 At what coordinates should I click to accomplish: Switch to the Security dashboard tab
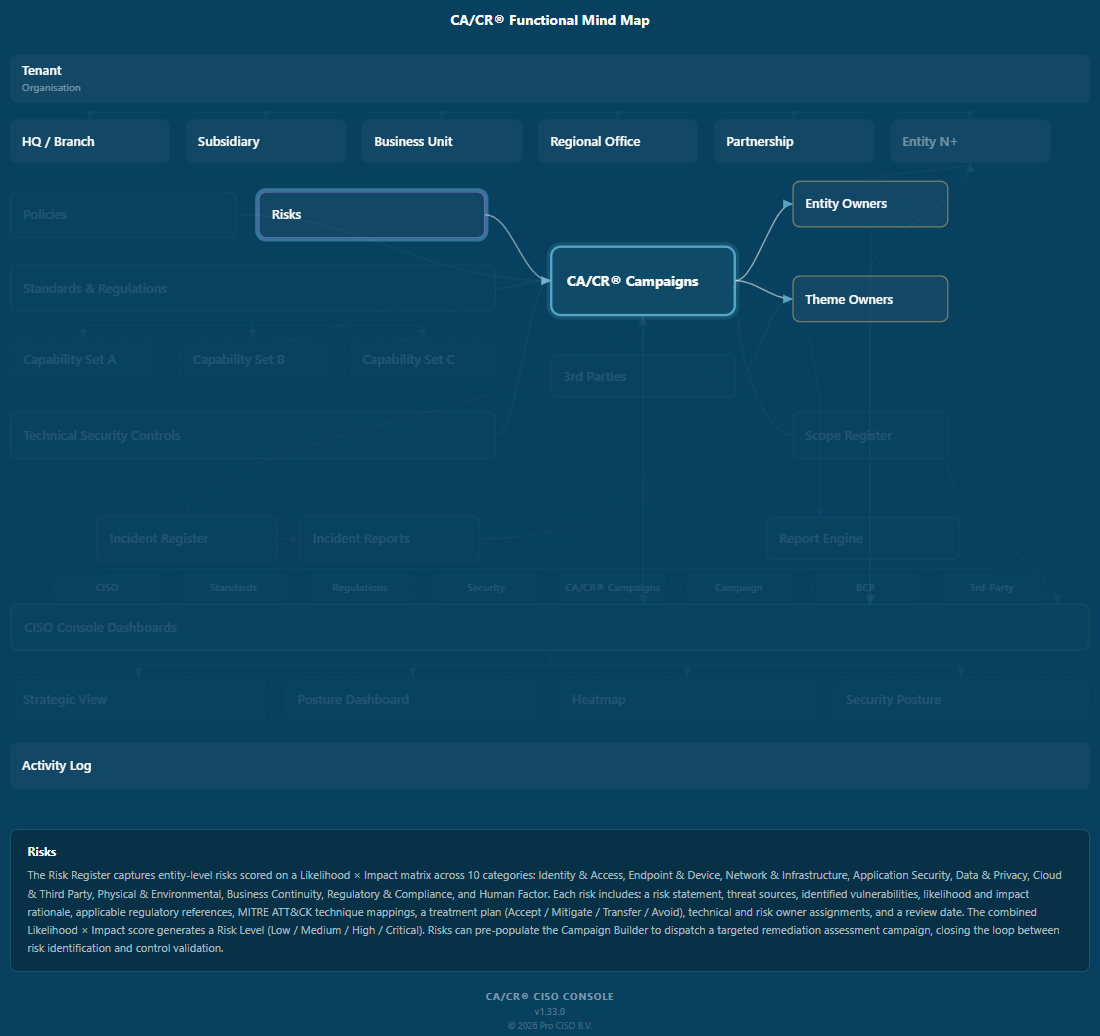click(x=485, y=588)
